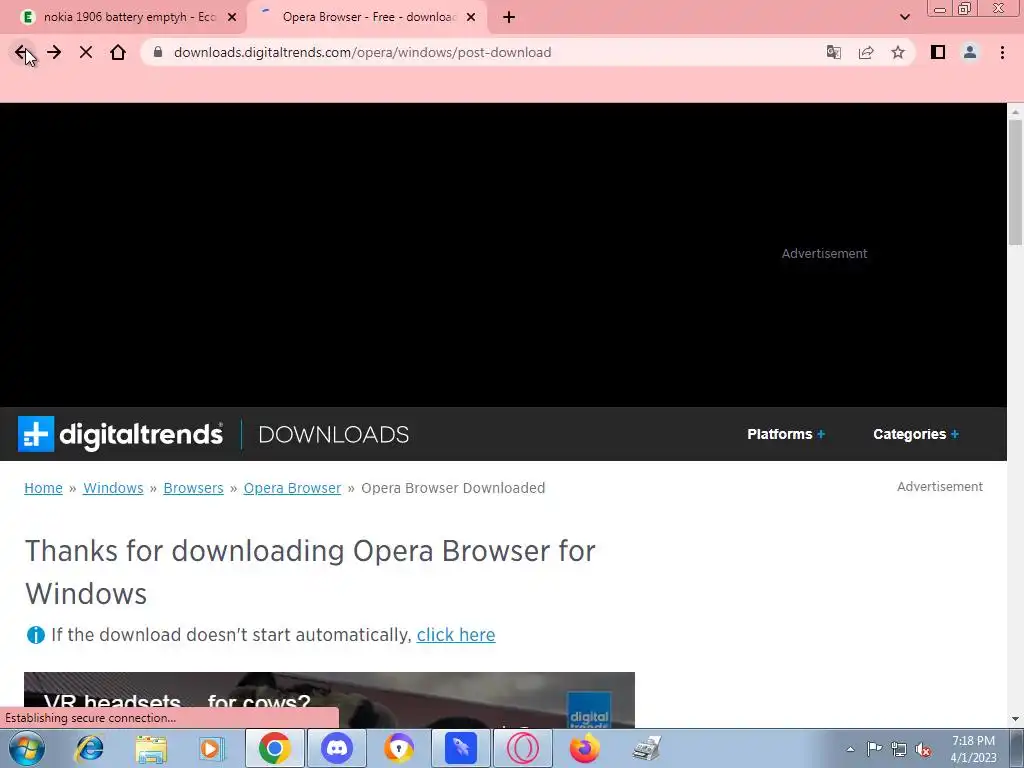Stop loading the current page
This screenshot has width=1024, height=768.
pos(86,52)
